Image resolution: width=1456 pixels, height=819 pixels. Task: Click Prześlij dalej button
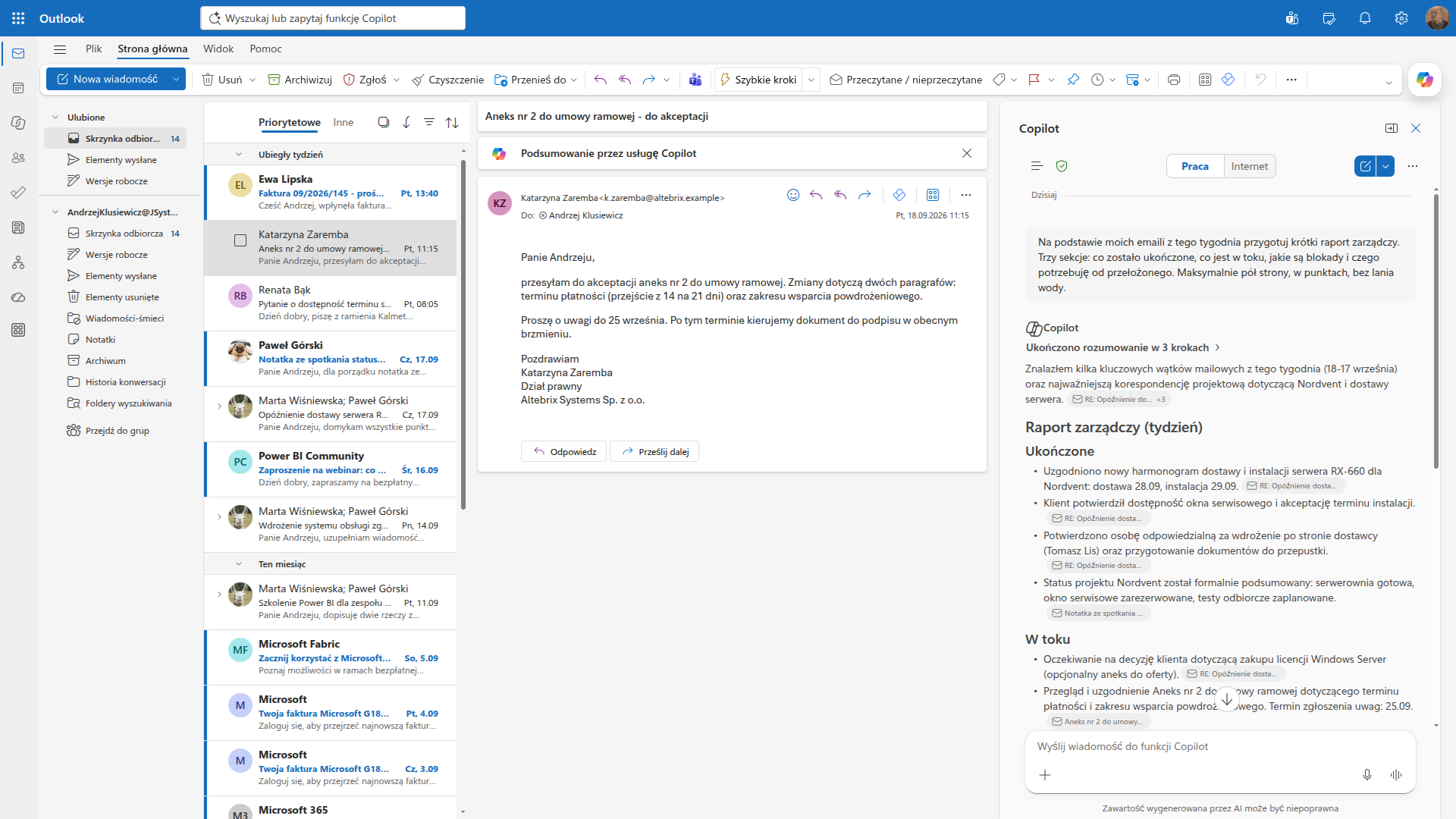coord(654,452)
